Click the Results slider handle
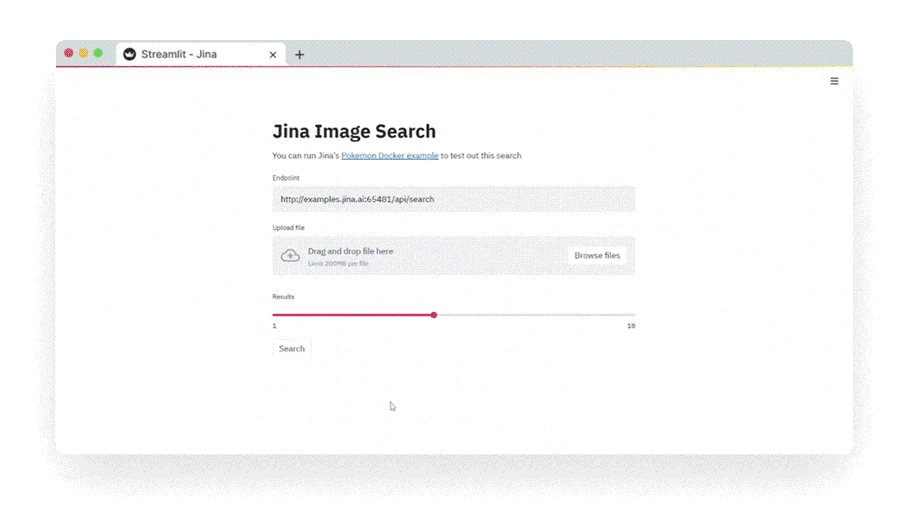The image size is (910, 515). click(434, 315)
